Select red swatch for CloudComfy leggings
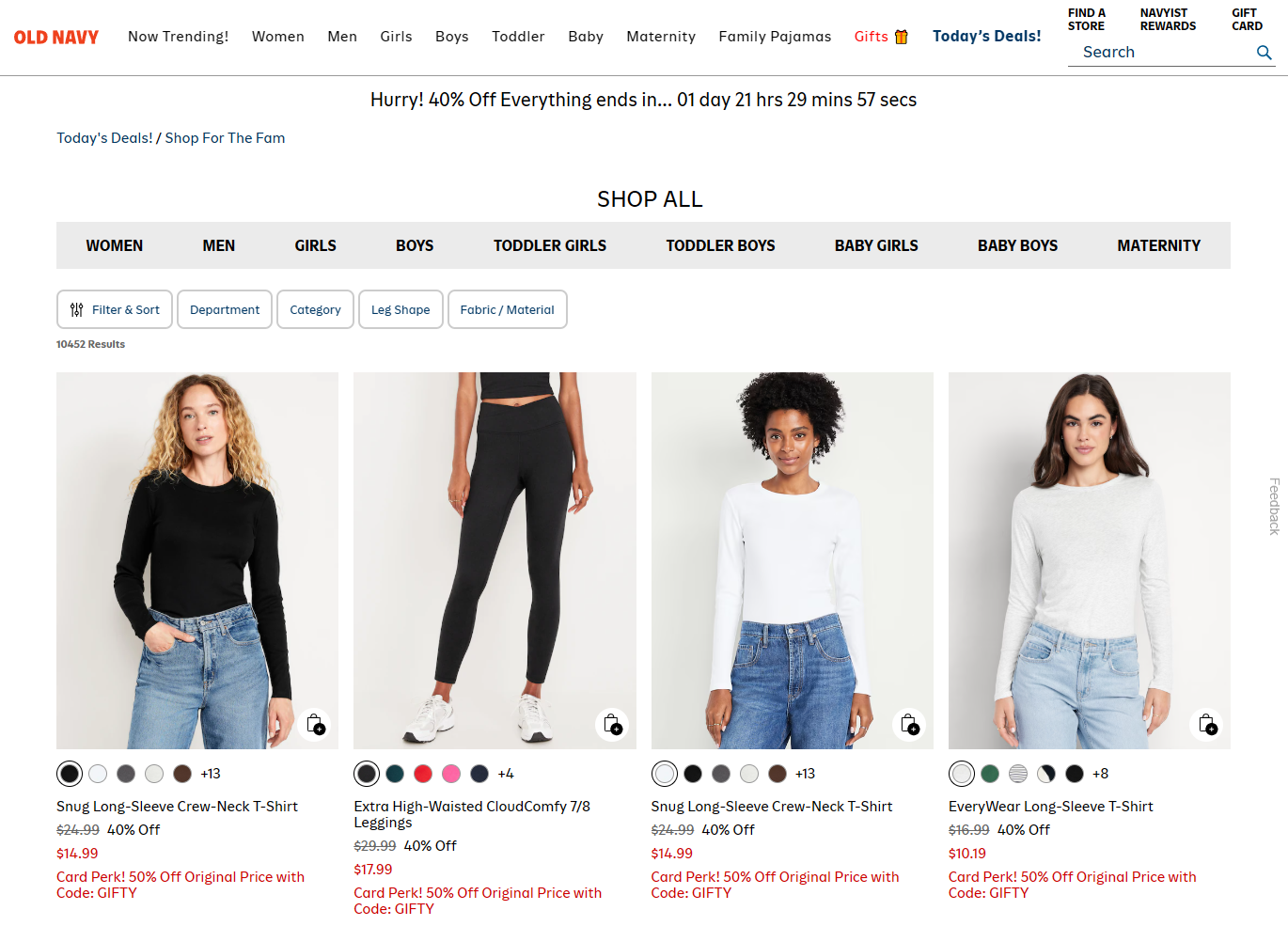The height and width of the screenshot is (926, 1288). (423, 774)
